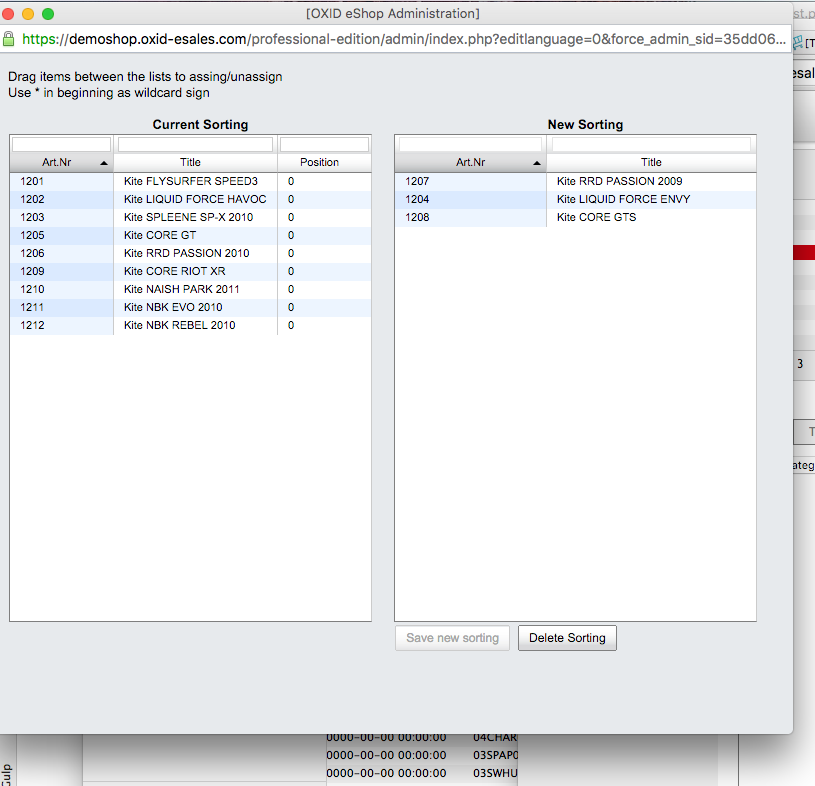The image size is (815, 786).
Task: Select Kite FLYSURFER SPEED3 row
Action: [x=190, y=182]
